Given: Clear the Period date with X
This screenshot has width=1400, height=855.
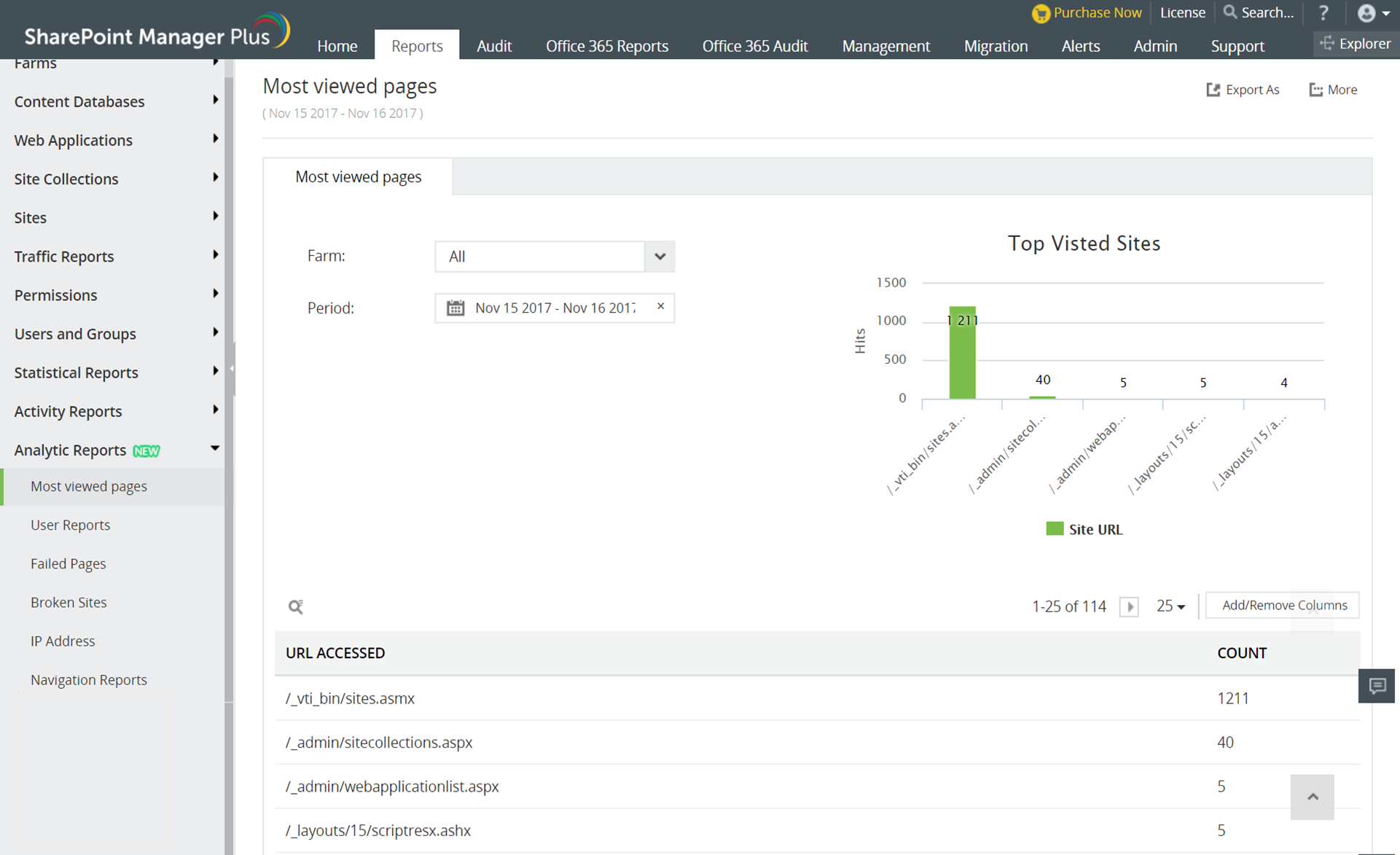Looking at the screenshot, I should click(x=660, y=306).
